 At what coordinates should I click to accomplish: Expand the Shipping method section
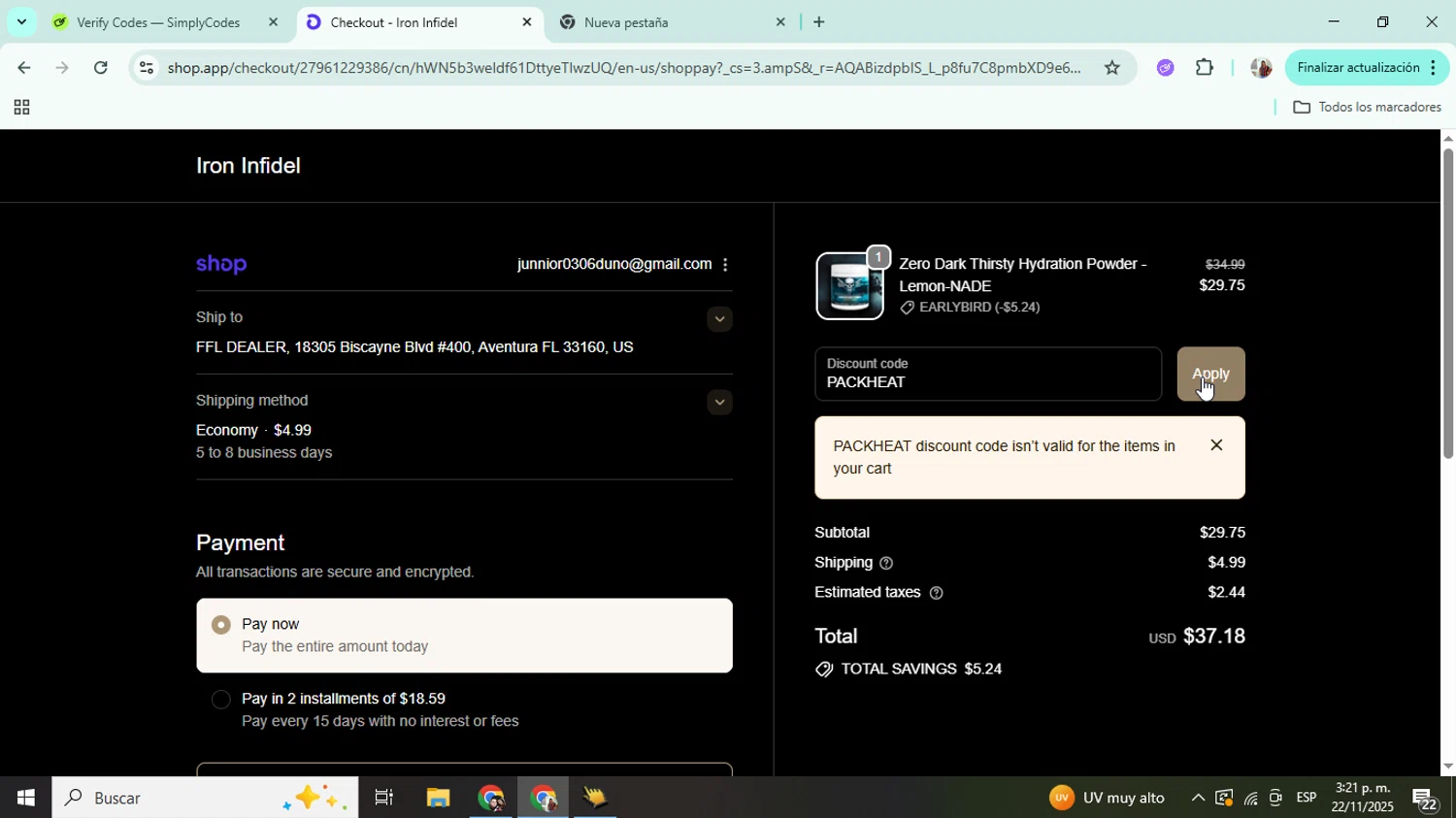click(719, 403)
